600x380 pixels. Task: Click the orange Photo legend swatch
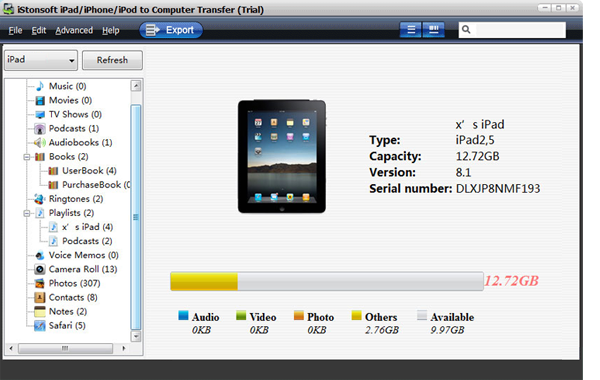coord(299,315)
